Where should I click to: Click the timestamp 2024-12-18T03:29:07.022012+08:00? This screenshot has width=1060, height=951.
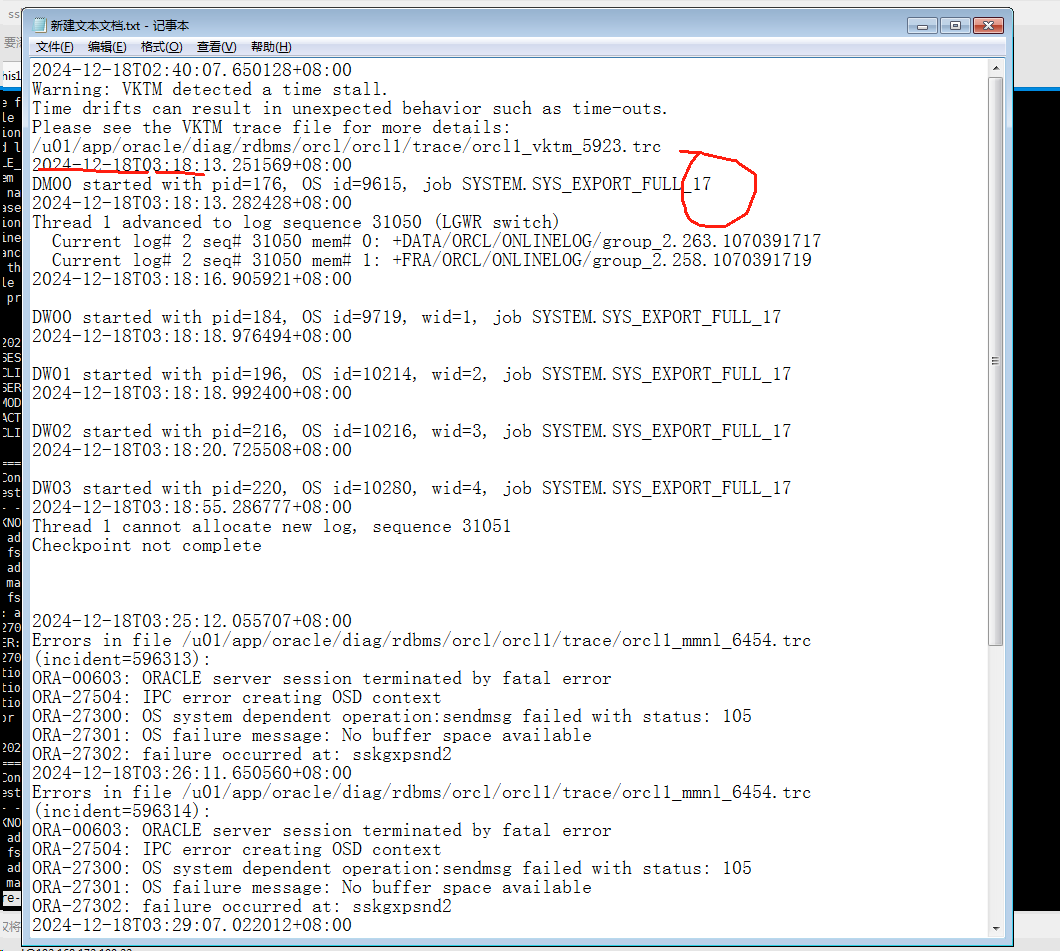tap(192, 925)
